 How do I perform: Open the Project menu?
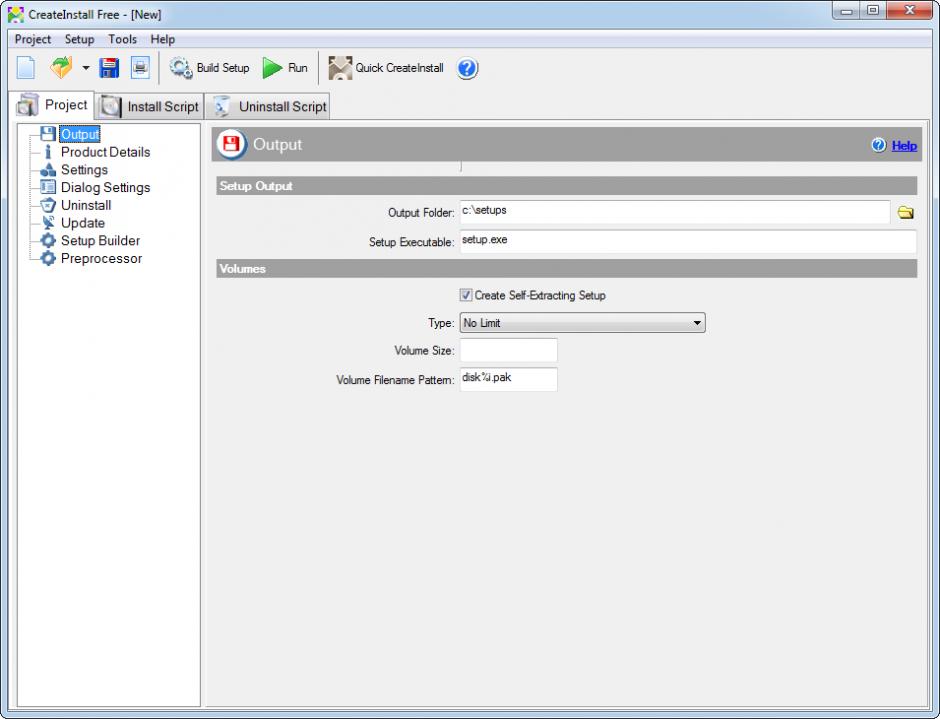[x=32, y=39]
